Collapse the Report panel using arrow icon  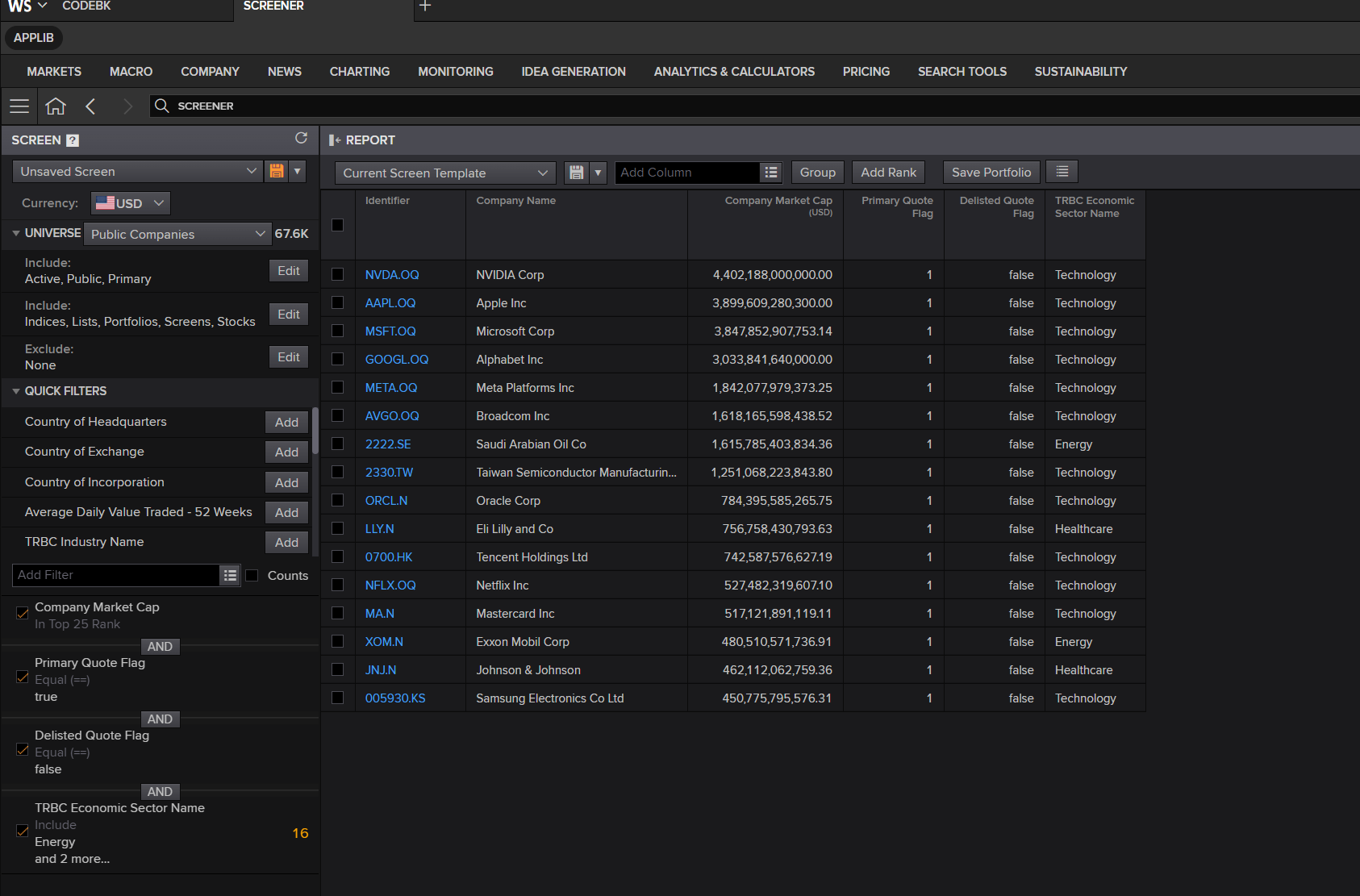tap(335, 140)
